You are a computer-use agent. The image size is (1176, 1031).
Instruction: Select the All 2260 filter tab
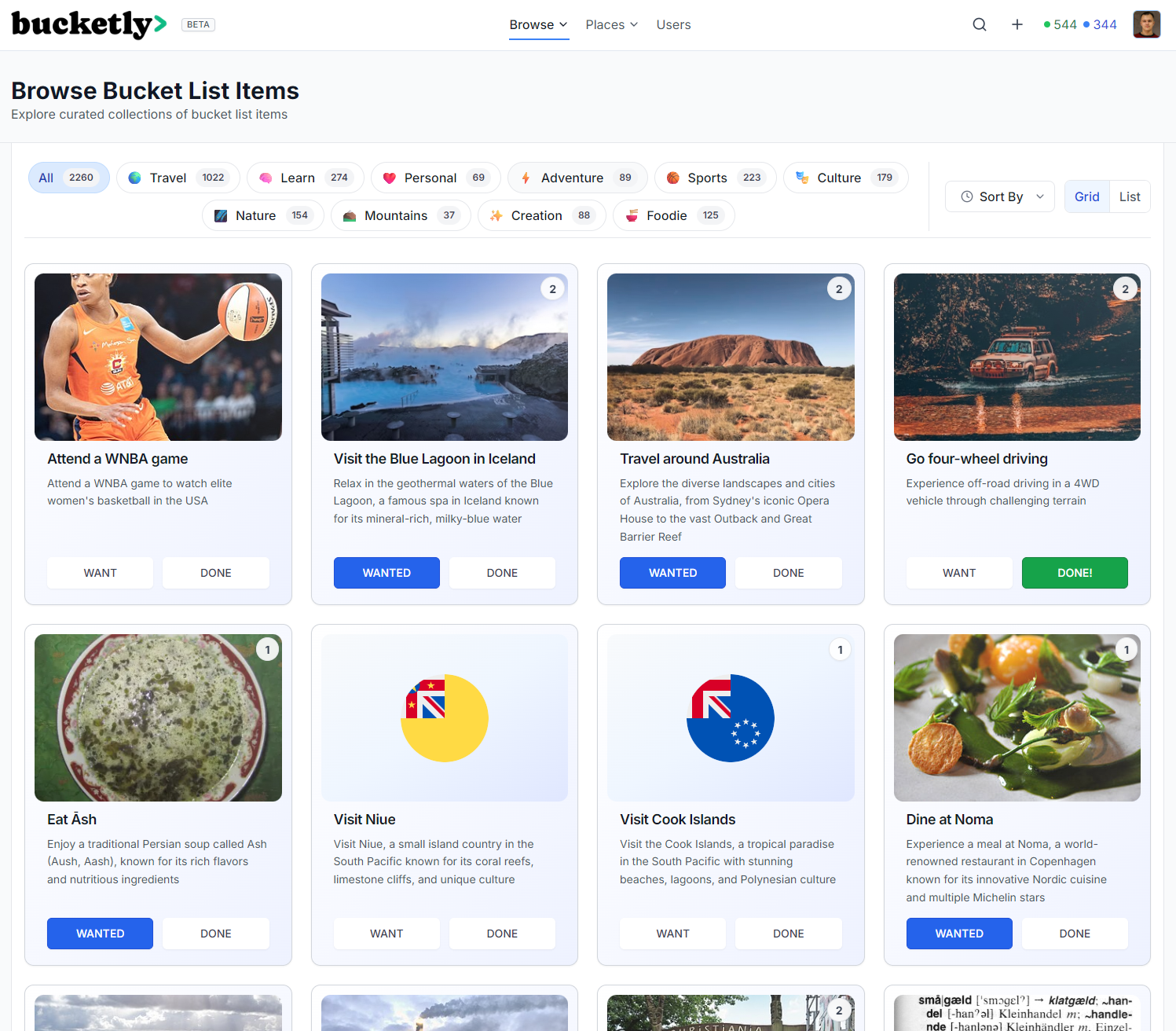pyautogui.click(x=69, y=178)
